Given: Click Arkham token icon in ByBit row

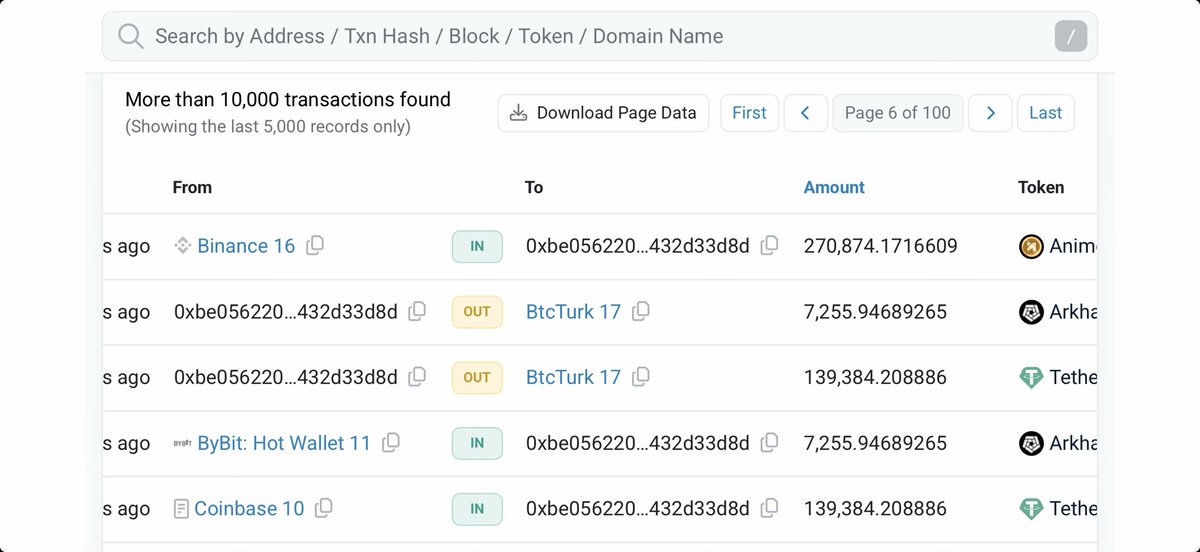Looking at the screenshot, I should pyautogui.click(x=1031, y=443).
